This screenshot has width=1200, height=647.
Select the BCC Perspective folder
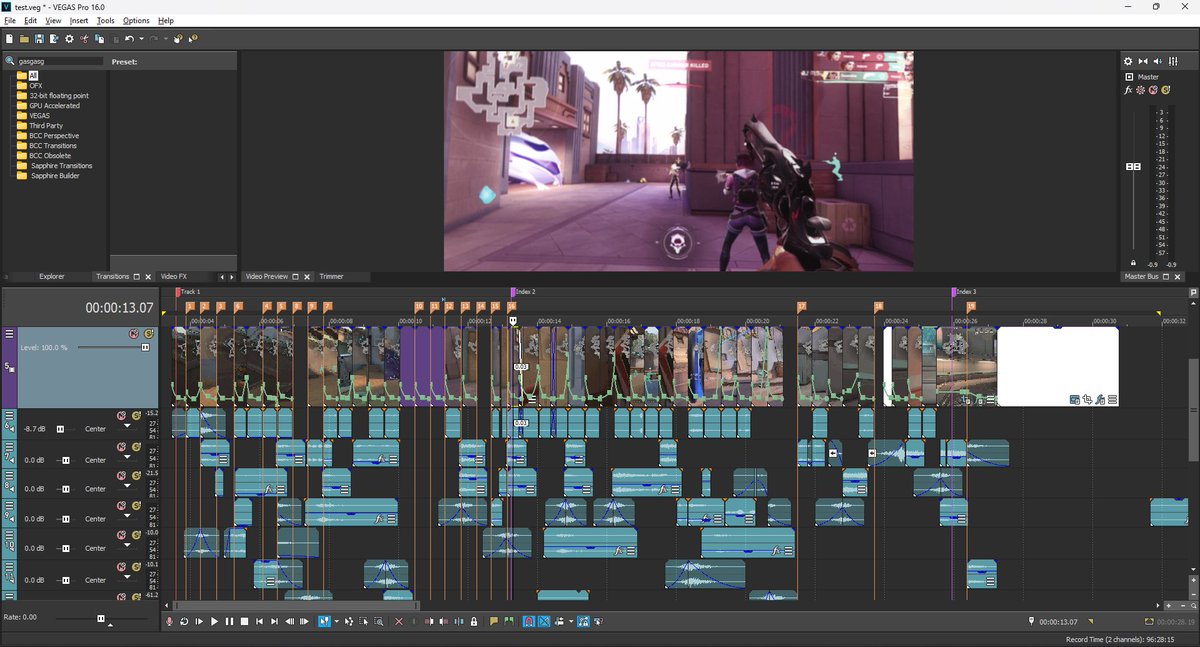point(54,136)
